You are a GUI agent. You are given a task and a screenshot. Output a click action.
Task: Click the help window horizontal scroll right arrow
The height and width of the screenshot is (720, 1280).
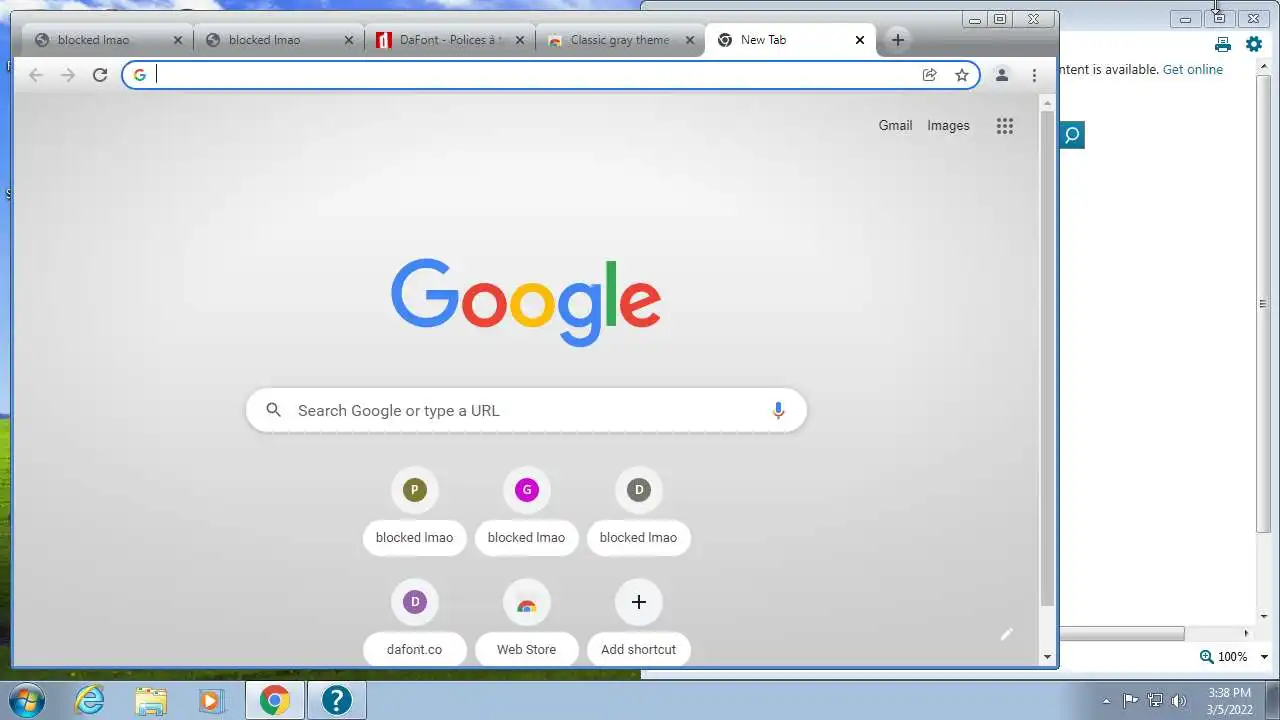(1246, 633)
